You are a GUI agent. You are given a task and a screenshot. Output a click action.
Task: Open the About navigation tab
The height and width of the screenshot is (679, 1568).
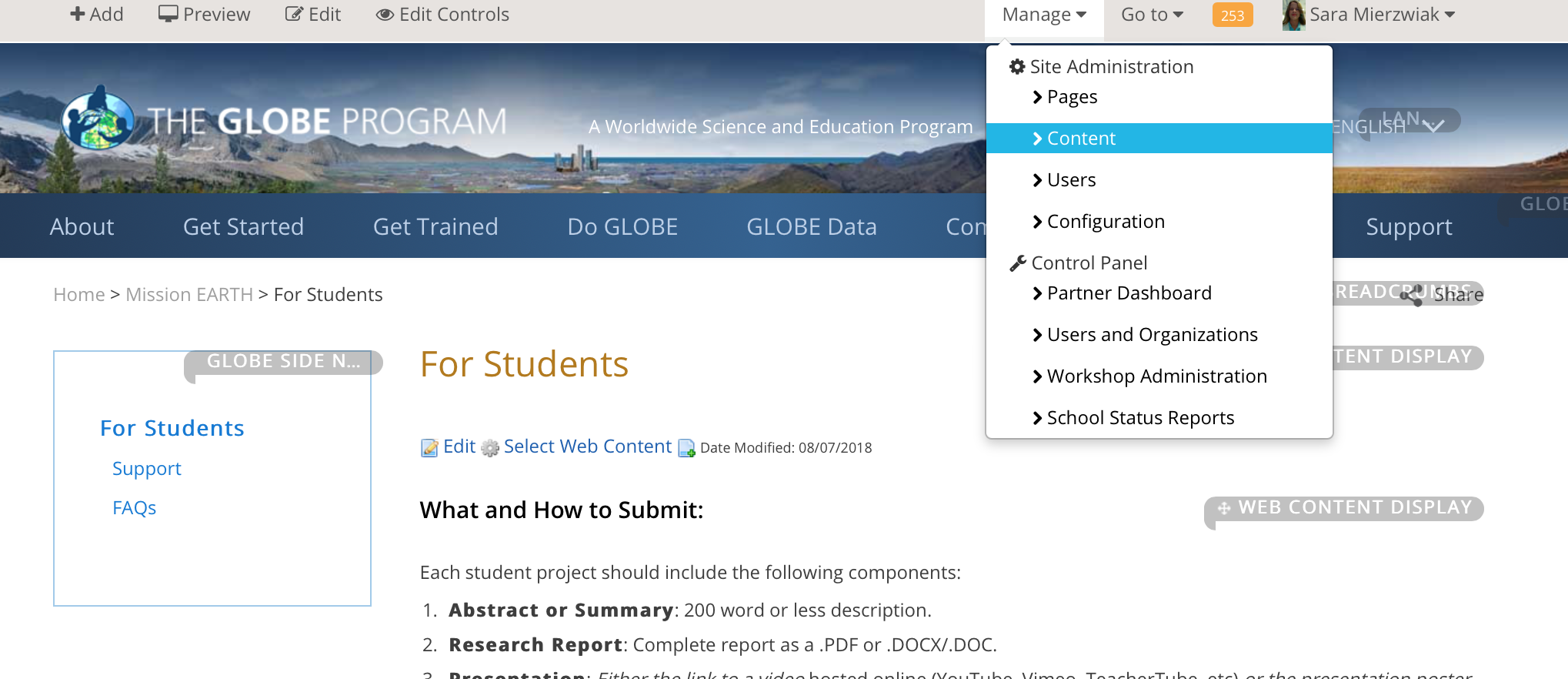82,226
